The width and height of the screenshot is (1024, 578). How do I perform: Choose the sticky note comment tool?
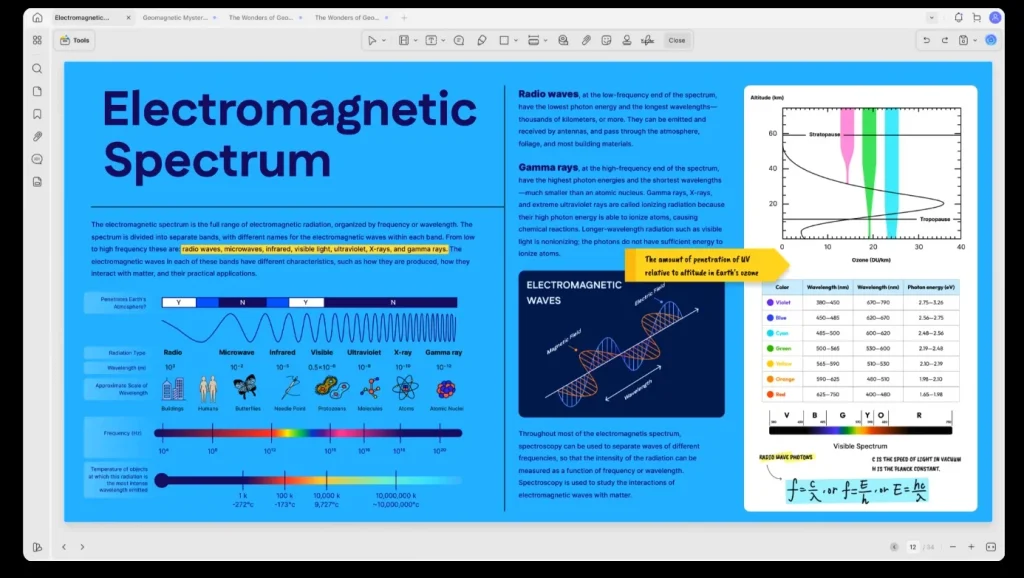point(459,40)
